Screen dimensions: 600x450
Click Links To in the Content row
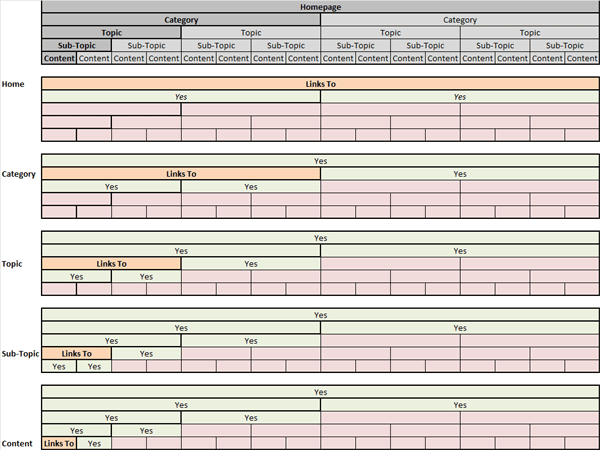tap(59, 443)
